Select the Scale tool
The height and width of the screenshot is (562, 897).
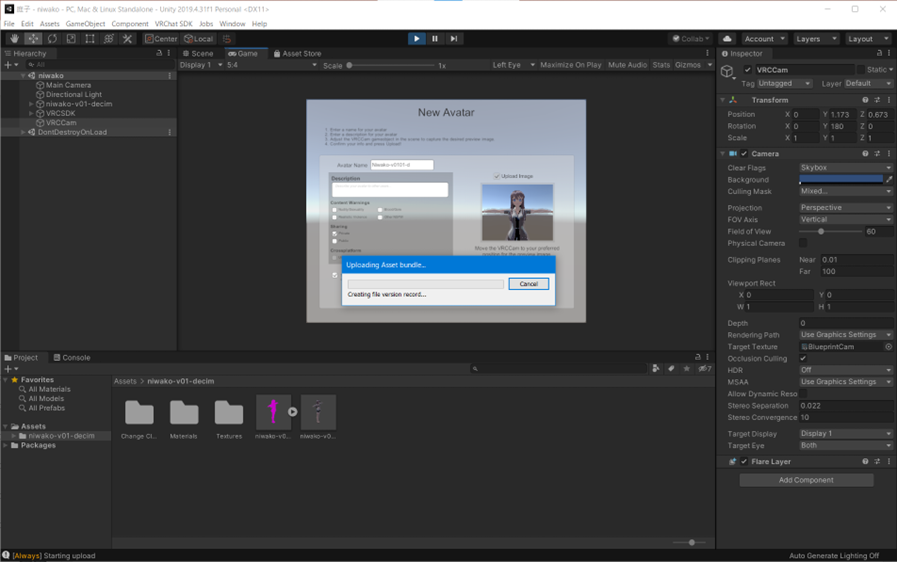(x=71, y=39)
